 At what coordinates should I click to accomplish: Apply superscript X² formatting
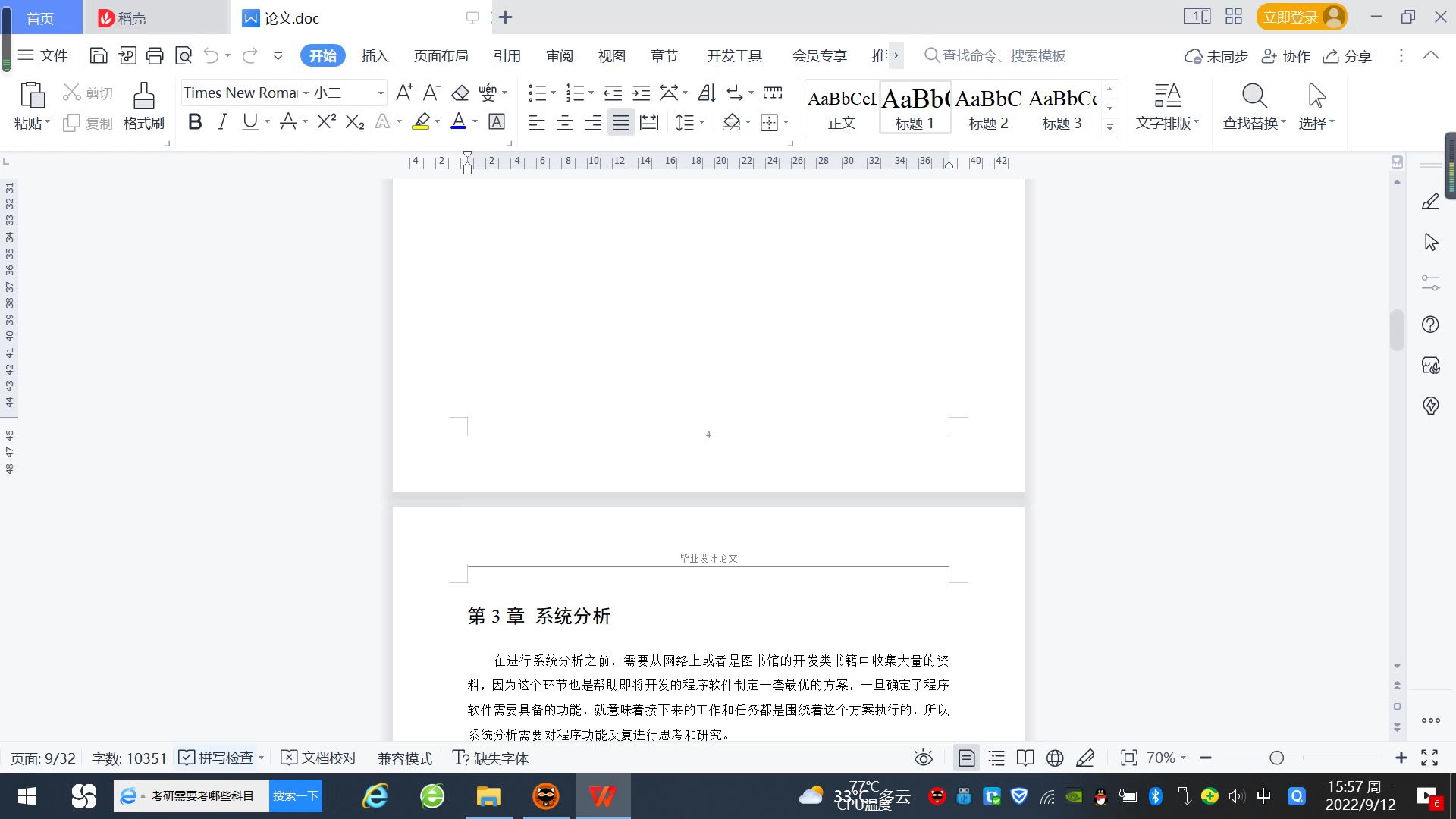click(327, 121)
